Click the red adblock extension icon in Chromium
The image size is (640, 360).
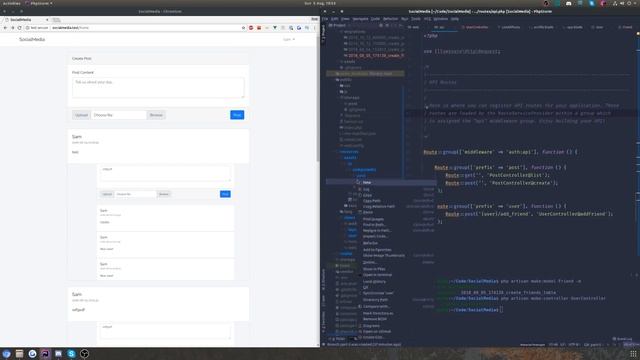tap(251, 28)
